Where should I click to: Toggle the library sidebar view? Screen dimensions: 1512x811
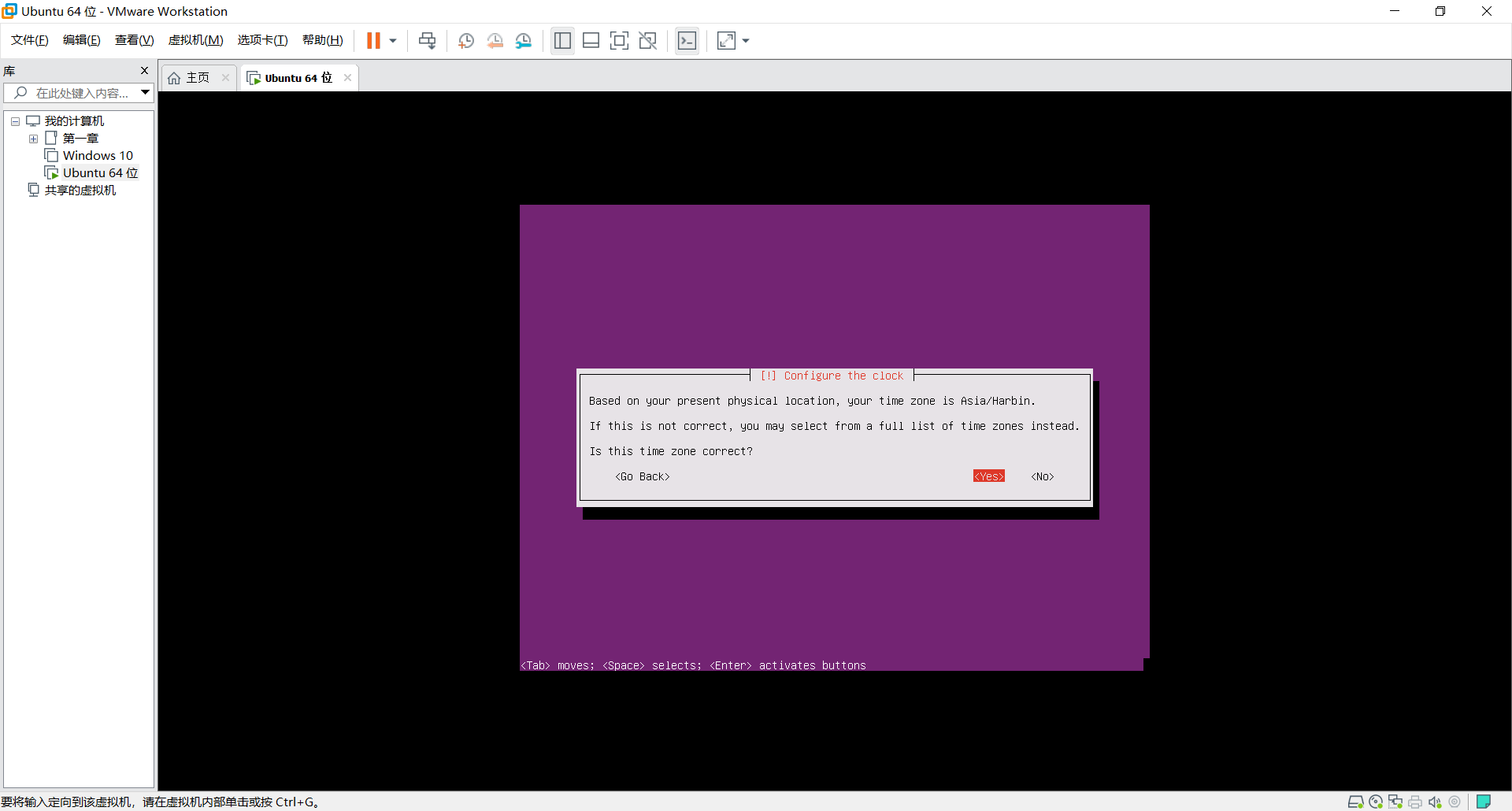562,41
